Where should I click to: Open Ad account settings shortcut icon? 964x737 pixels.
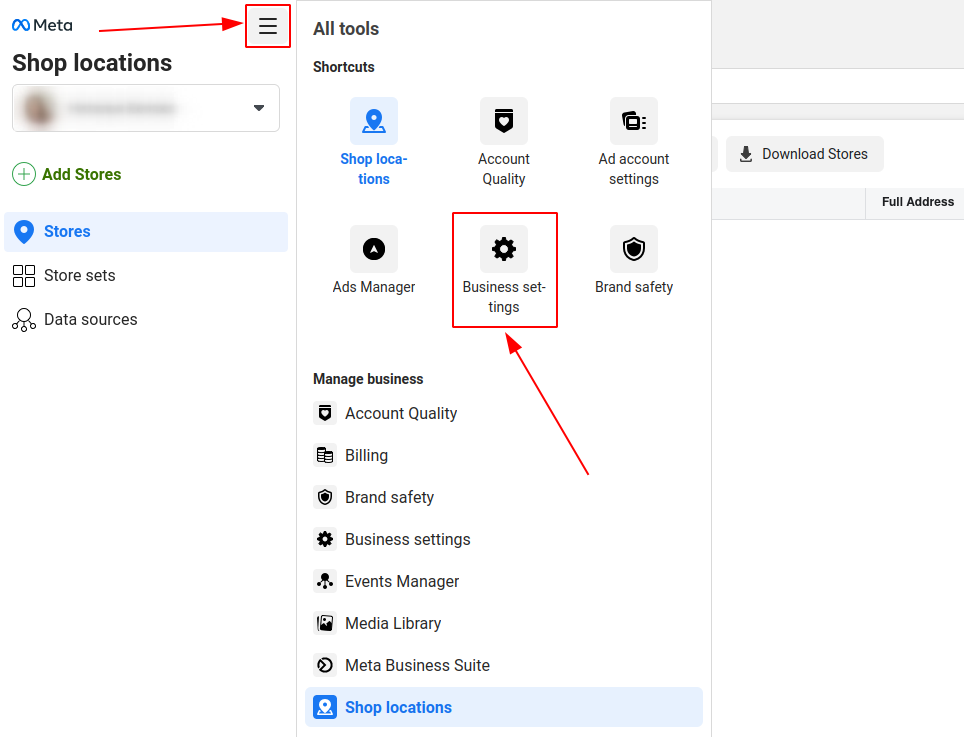click(x=634, y=121)
